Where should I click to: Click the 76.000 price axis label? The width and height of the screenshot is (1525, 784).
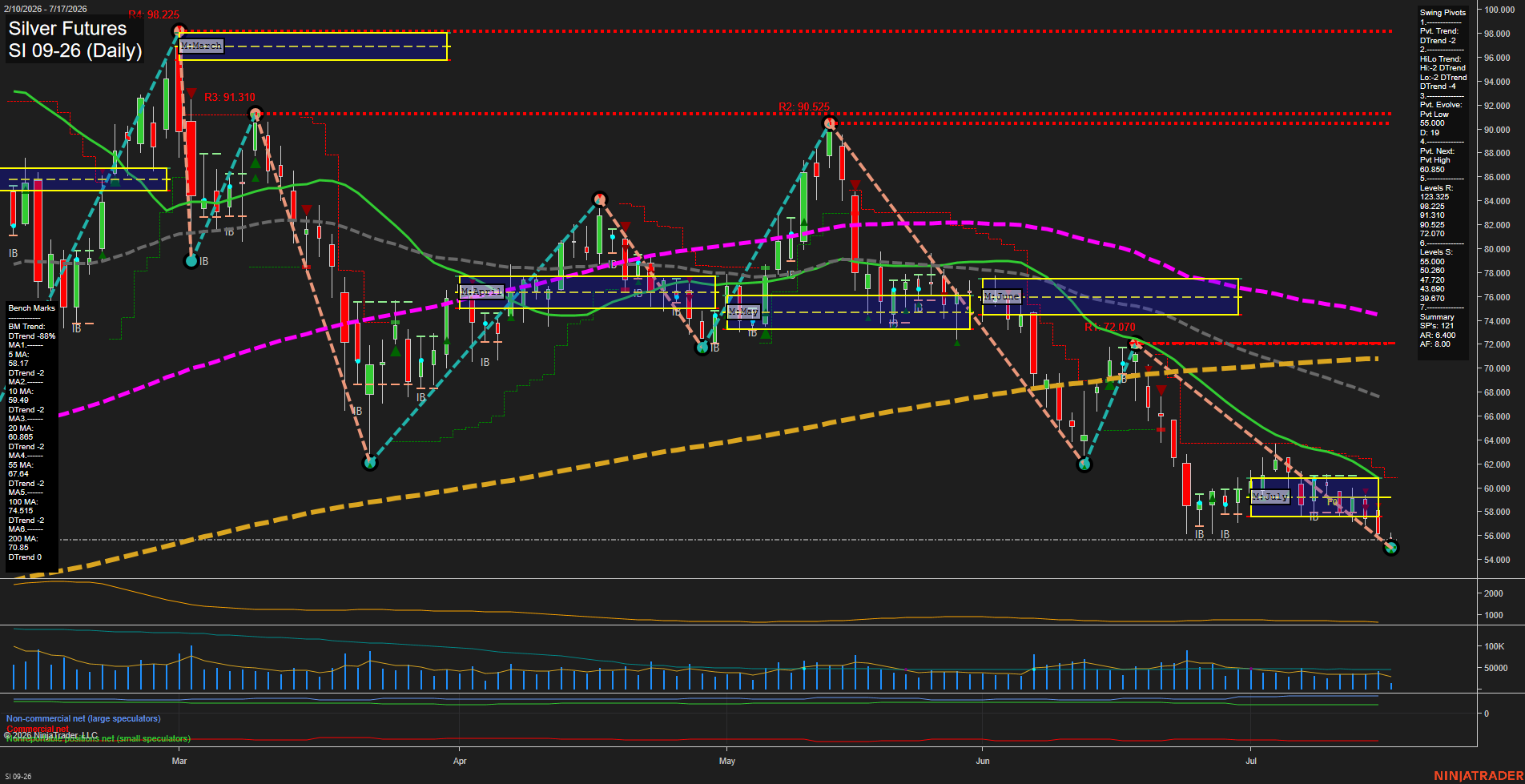point(1498,297)
